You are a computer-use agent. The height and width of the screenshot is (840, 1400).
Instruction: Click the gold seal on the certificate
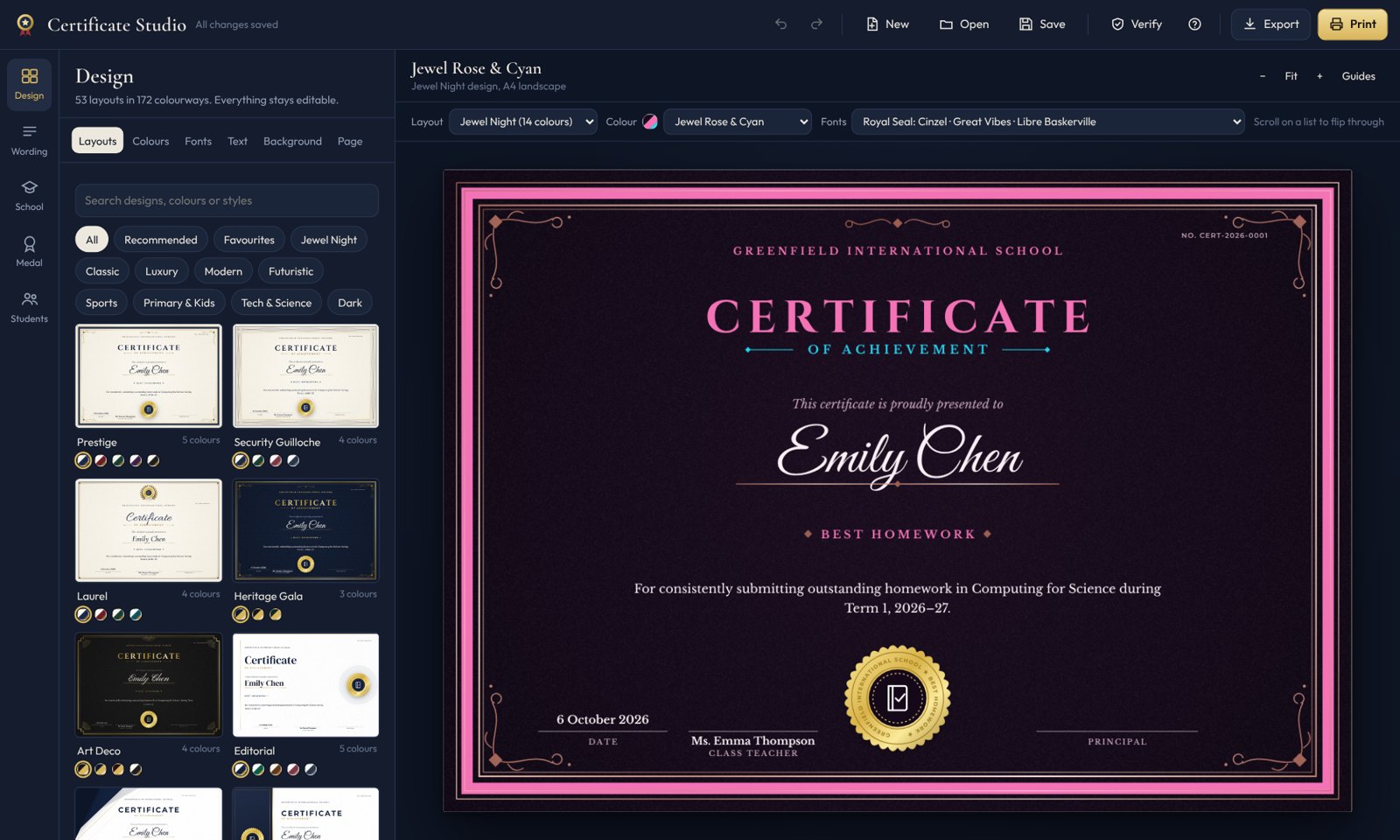(x=897, y=698)
